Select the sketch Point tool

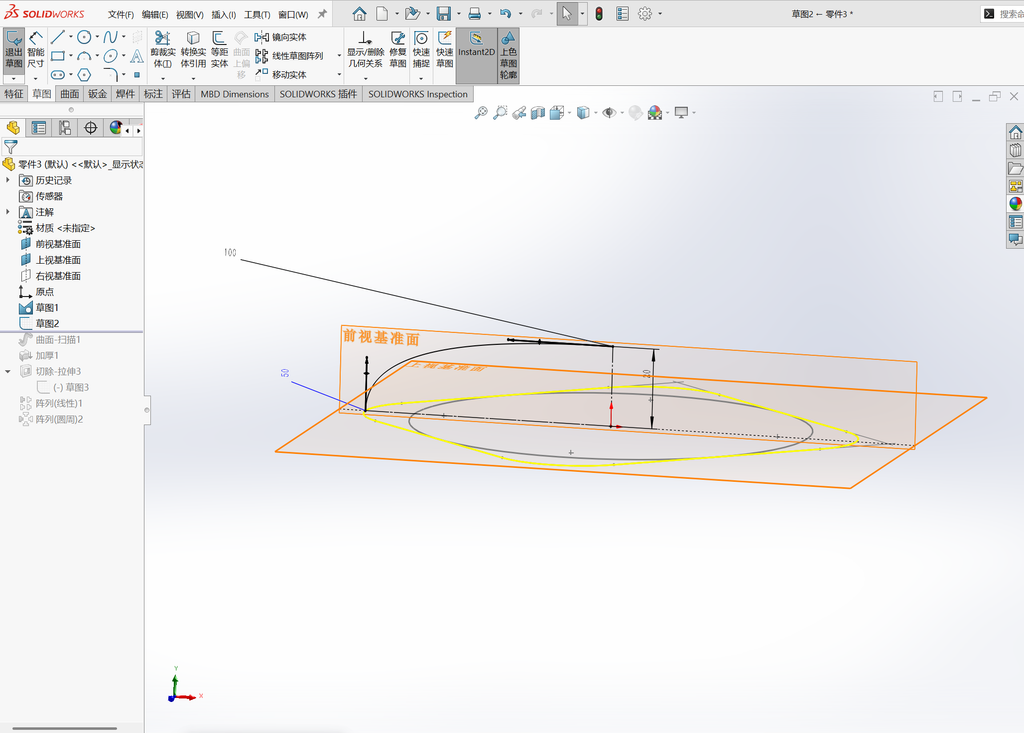[x=136, y=74]
